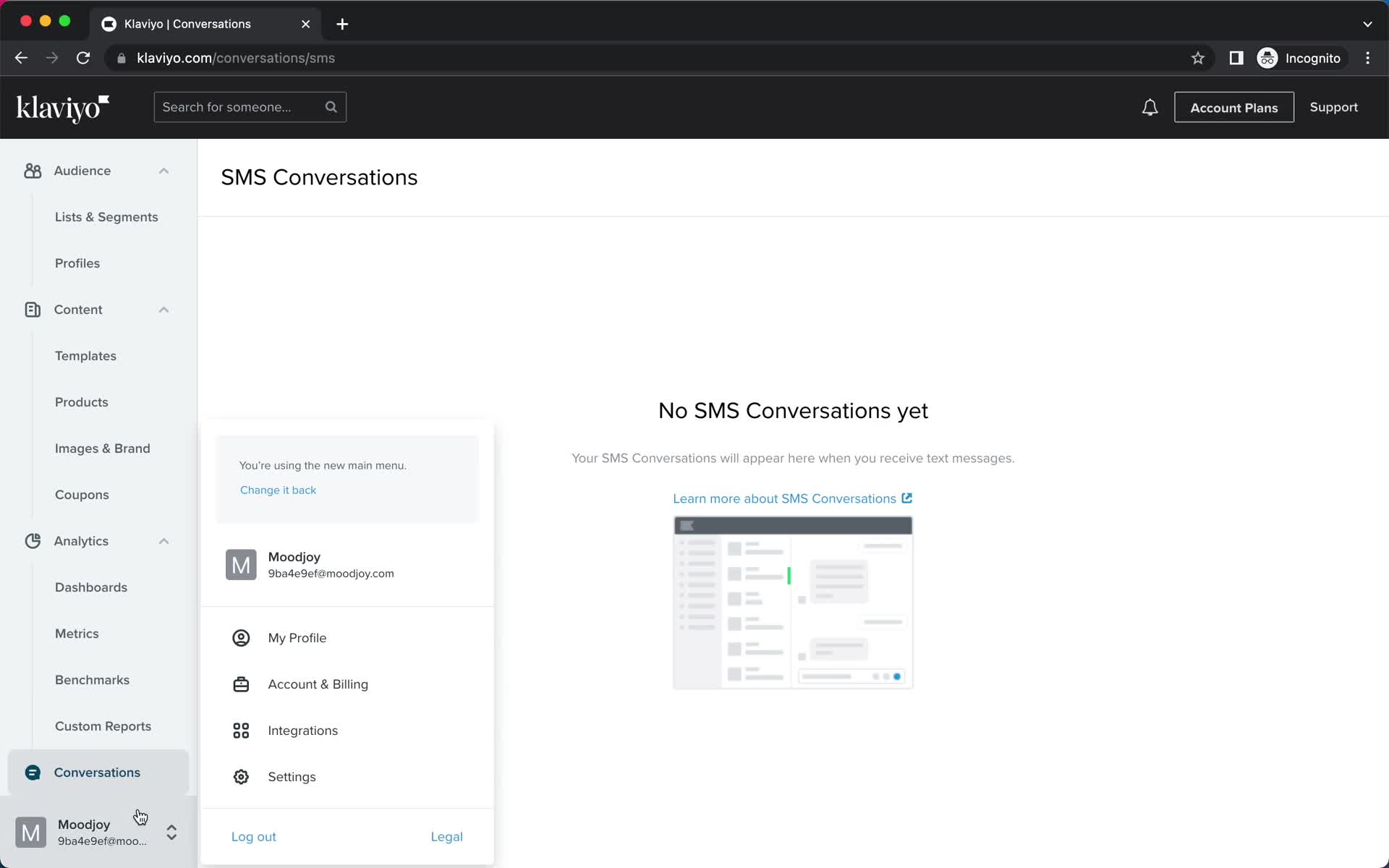The height and width of the screenshot is (868, 1389).
Task: Open Chrome three-dot menu
Action: [x=1367, y=58]
